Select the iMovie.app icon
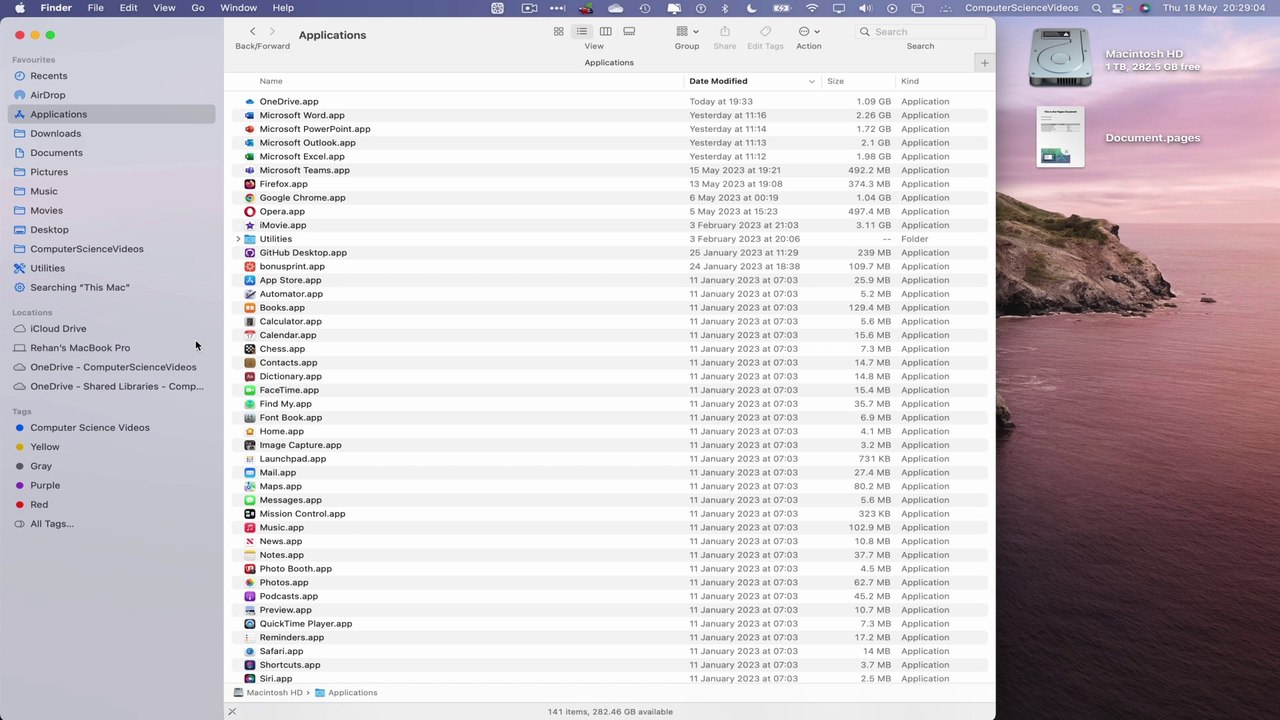Viewport: 1280px width, 720px height. coord(250,225)
